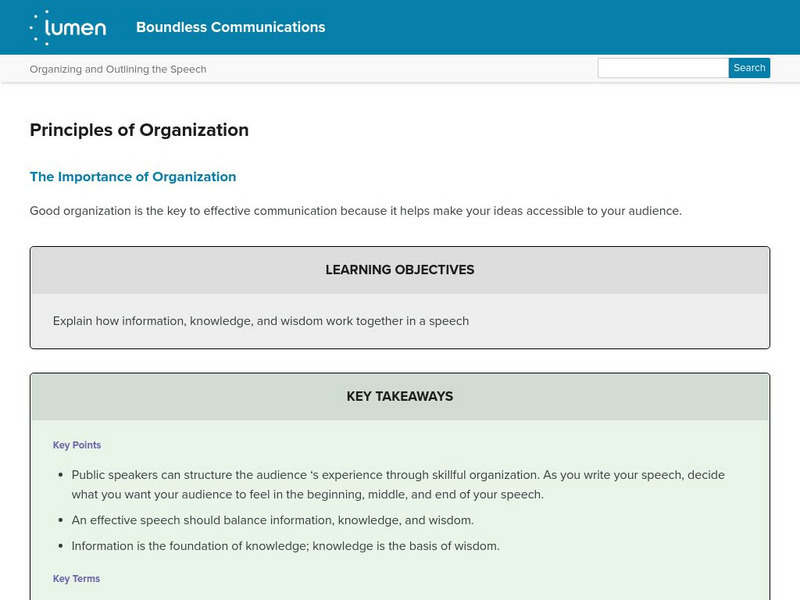Select The Importance of Organization subheading
Screen dimensions: 800x600
133,177
